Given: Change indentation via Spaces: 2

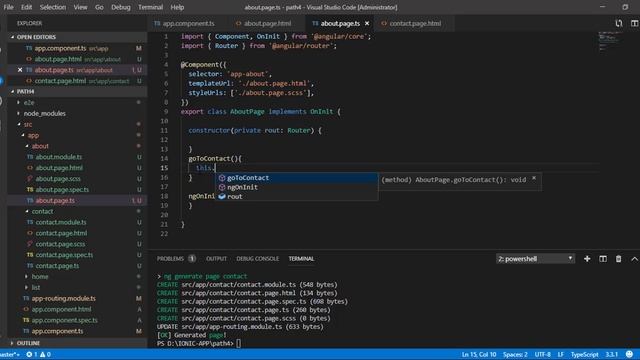Looking at the screenshot, I should tap(515, 354).
